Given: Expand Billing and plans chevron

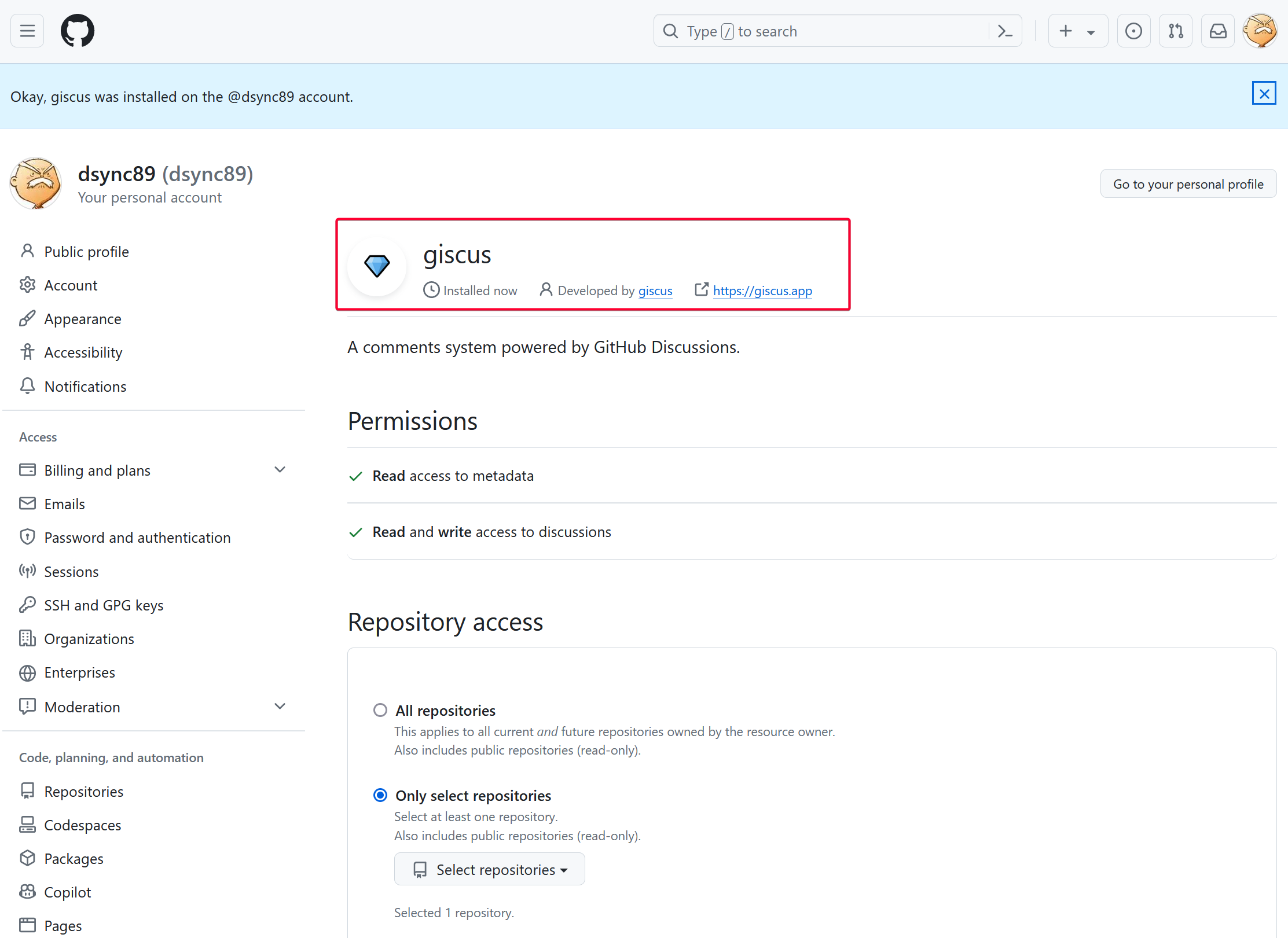Looking at the screenshot, I should pyautogui.click(x=280, y=470).
